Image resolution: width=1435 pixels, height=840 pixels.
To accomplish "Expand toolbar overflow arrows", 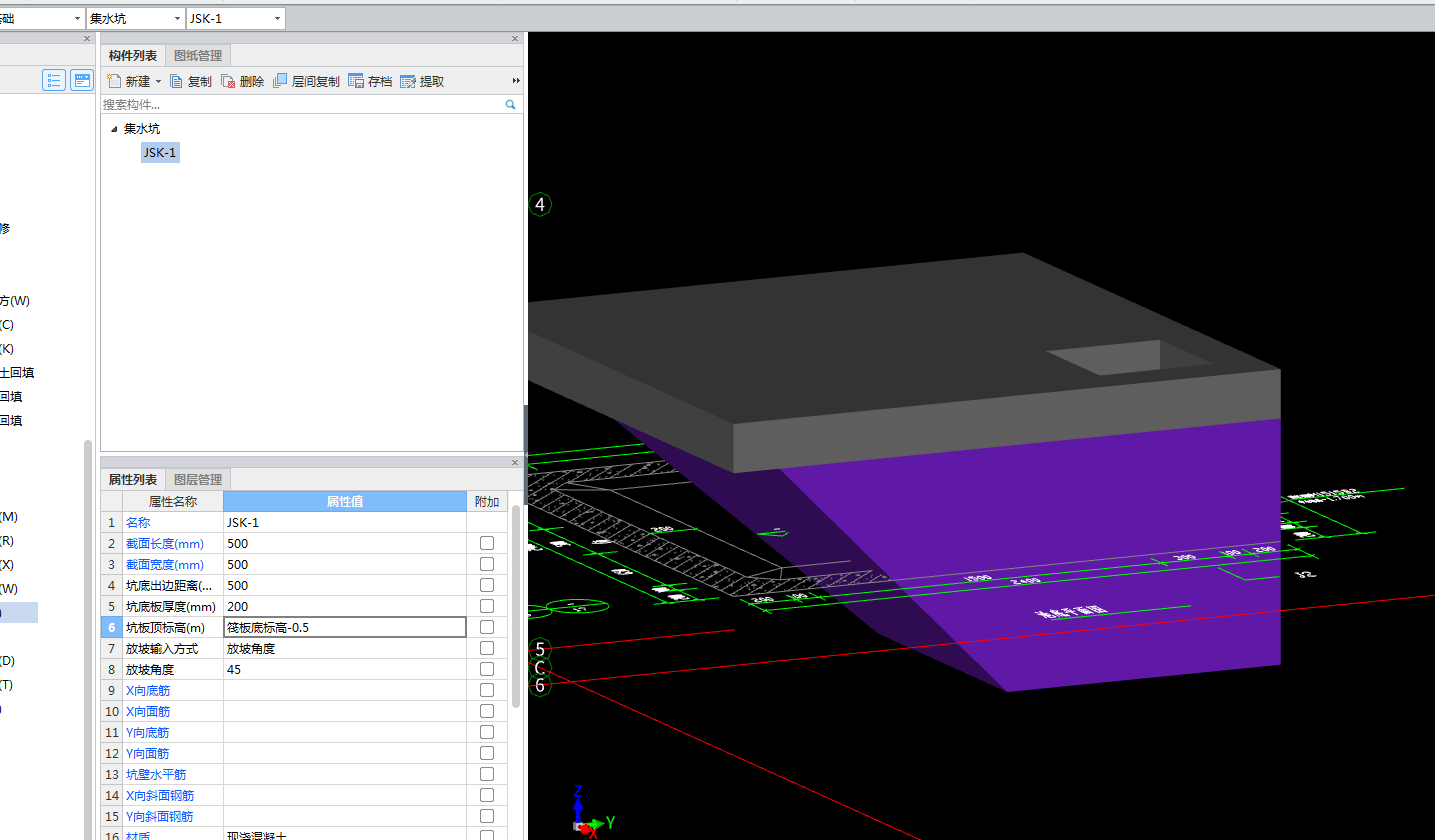I will coord(516,81).
